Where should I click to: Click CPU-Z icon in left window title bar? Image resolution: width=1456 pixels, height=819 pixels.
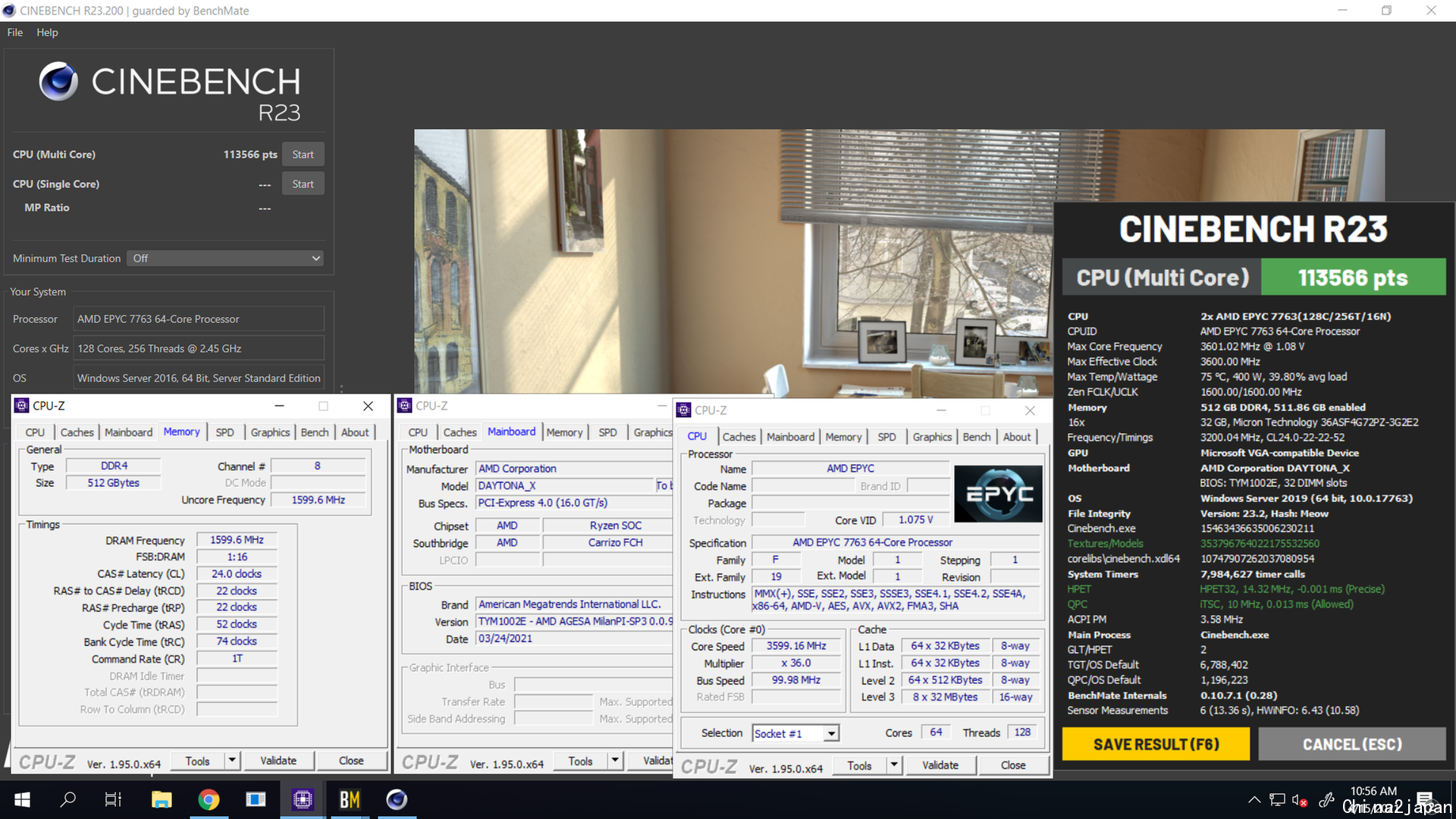click(22, 406)
